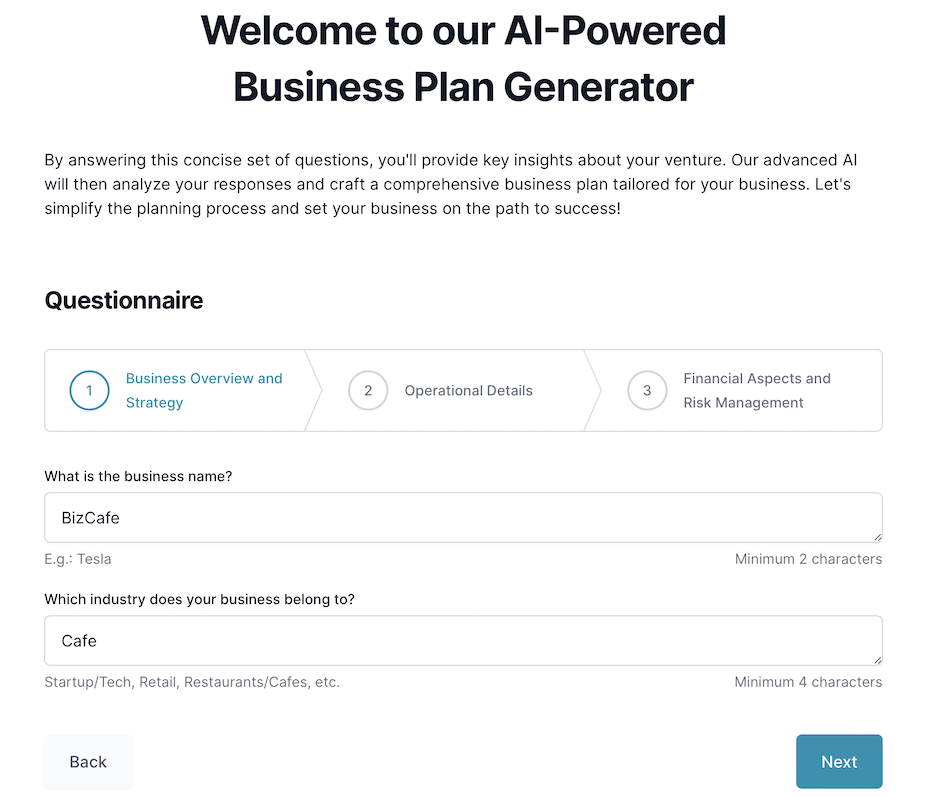
Task: Click the "What is the business name?" label
Action: (x=138, y=476)
